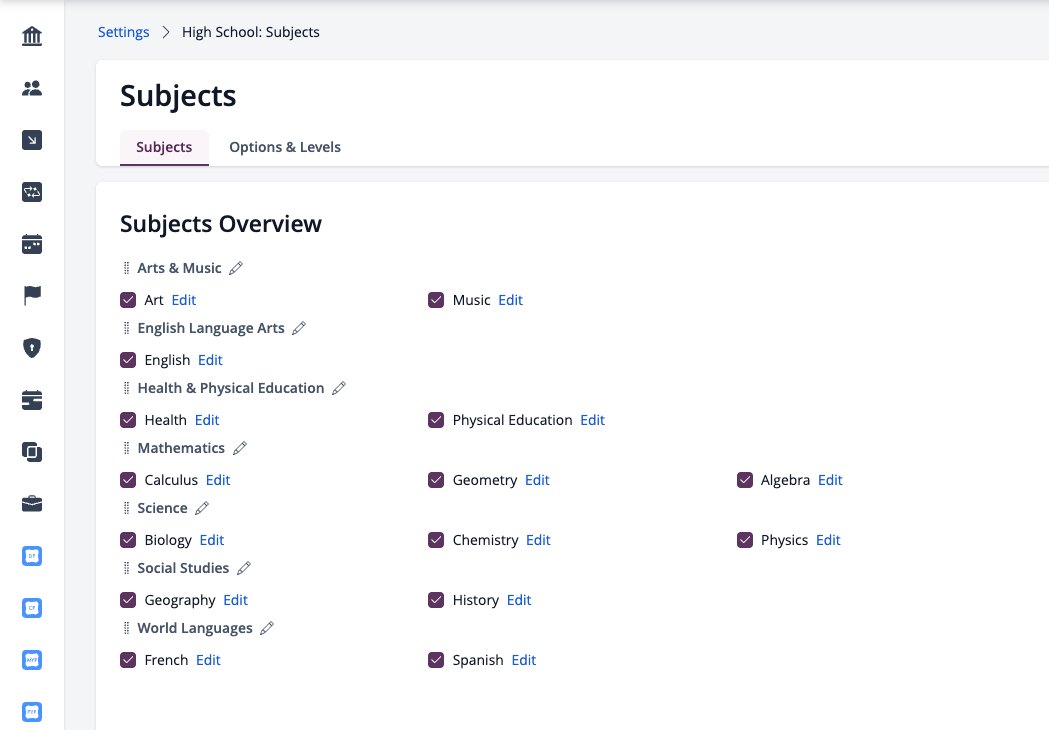Click pencil icon beside World Languages
1049x730 pixels.
point(267,628)
